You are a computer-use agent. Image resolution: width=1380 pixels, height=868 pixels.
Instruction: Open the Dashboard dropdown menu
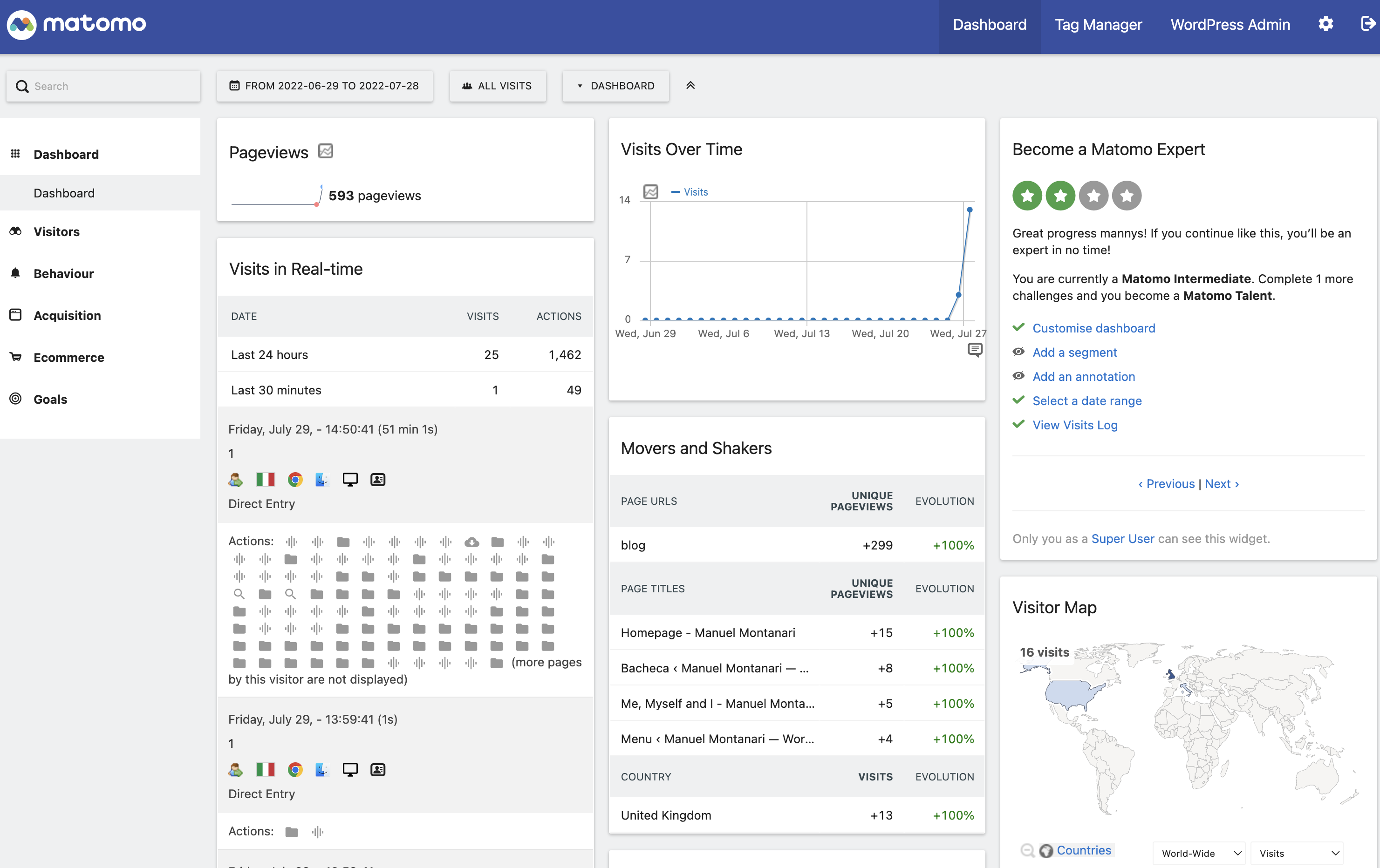(x=615, y=86)
